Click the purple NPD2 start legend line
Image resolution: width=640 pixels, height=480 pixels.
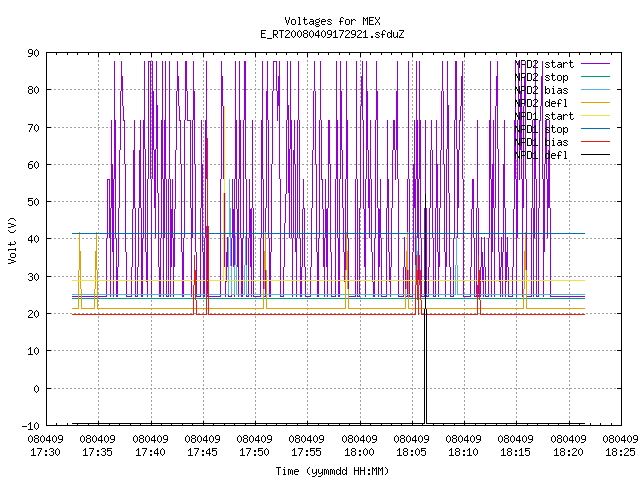point(595,64)
